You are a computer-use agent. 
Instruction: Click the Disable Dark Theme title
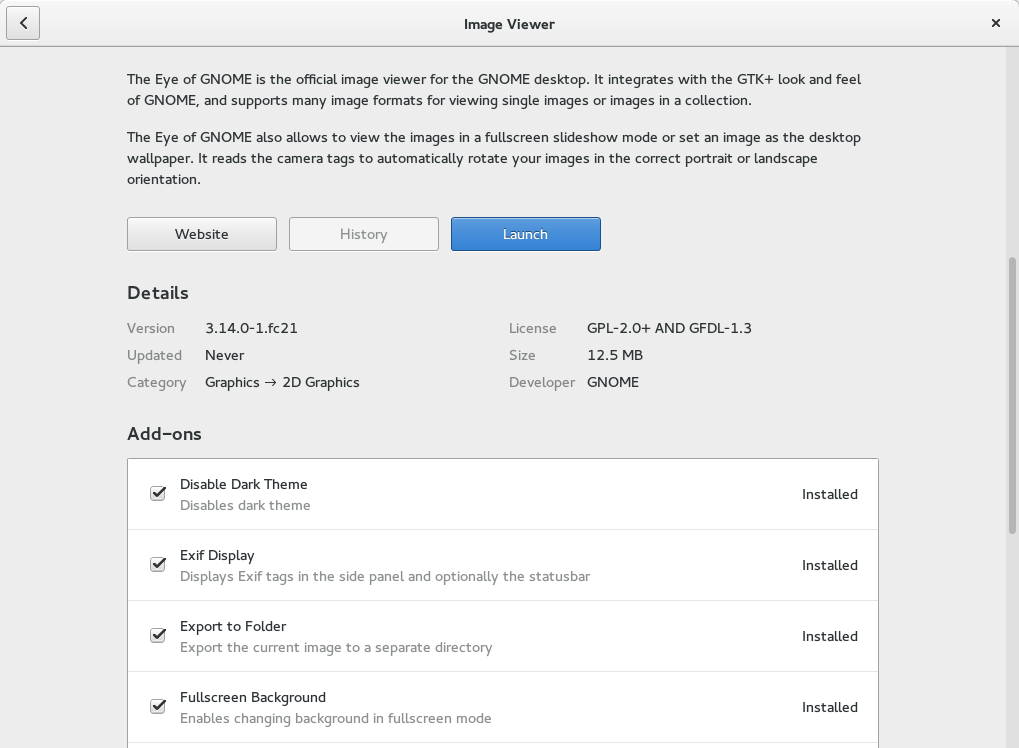coord(244,484)
